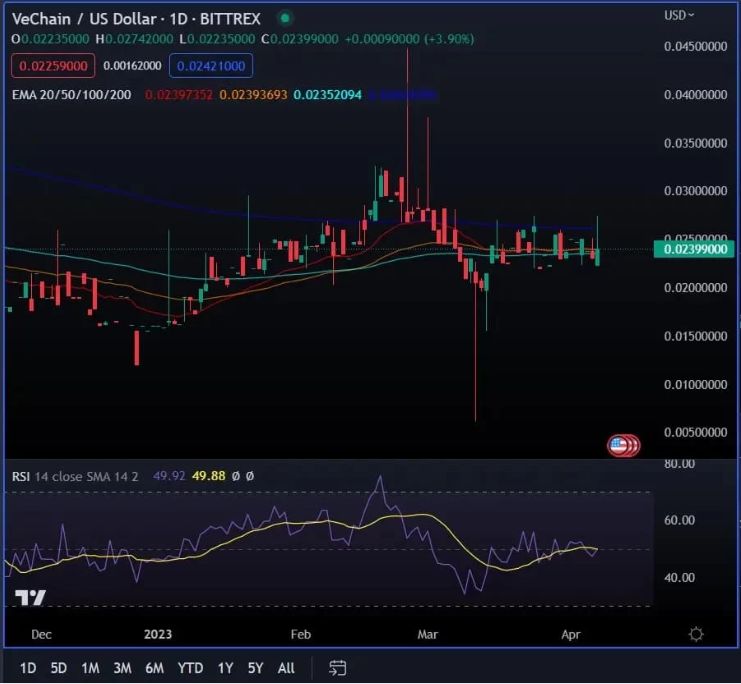The width and height of the screenshot is (741, 684).
Task: Click the Mar label on time axis
Action: [428, 634]
